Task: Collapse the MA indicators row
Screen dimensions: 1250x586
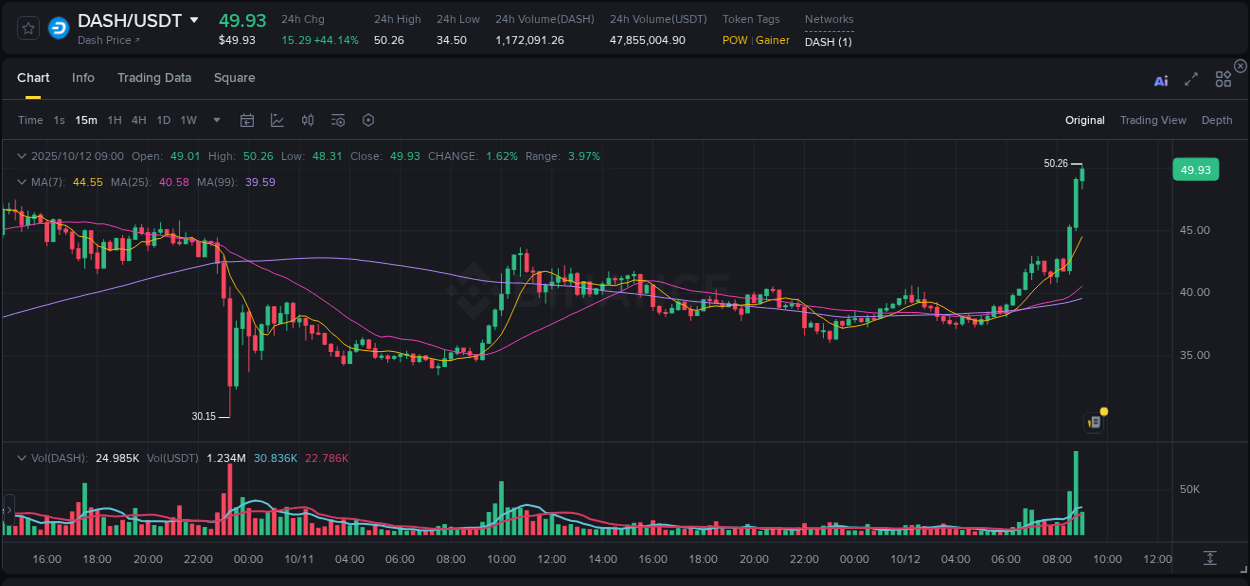Action: [x=21, y=182]
